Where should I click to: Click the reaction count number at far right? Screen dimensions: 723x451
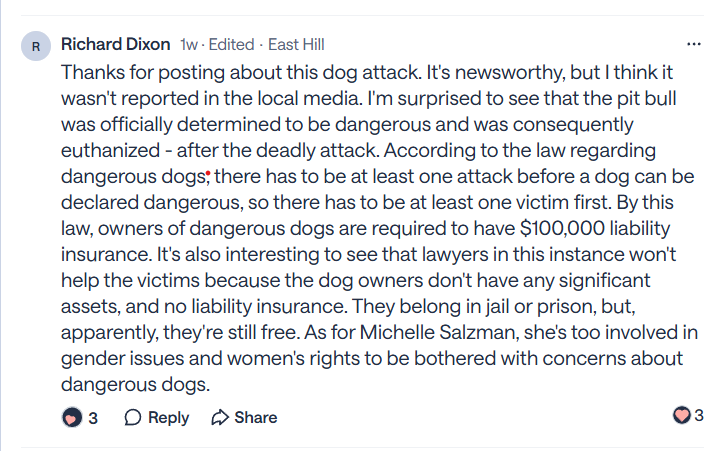coord(698,415)
